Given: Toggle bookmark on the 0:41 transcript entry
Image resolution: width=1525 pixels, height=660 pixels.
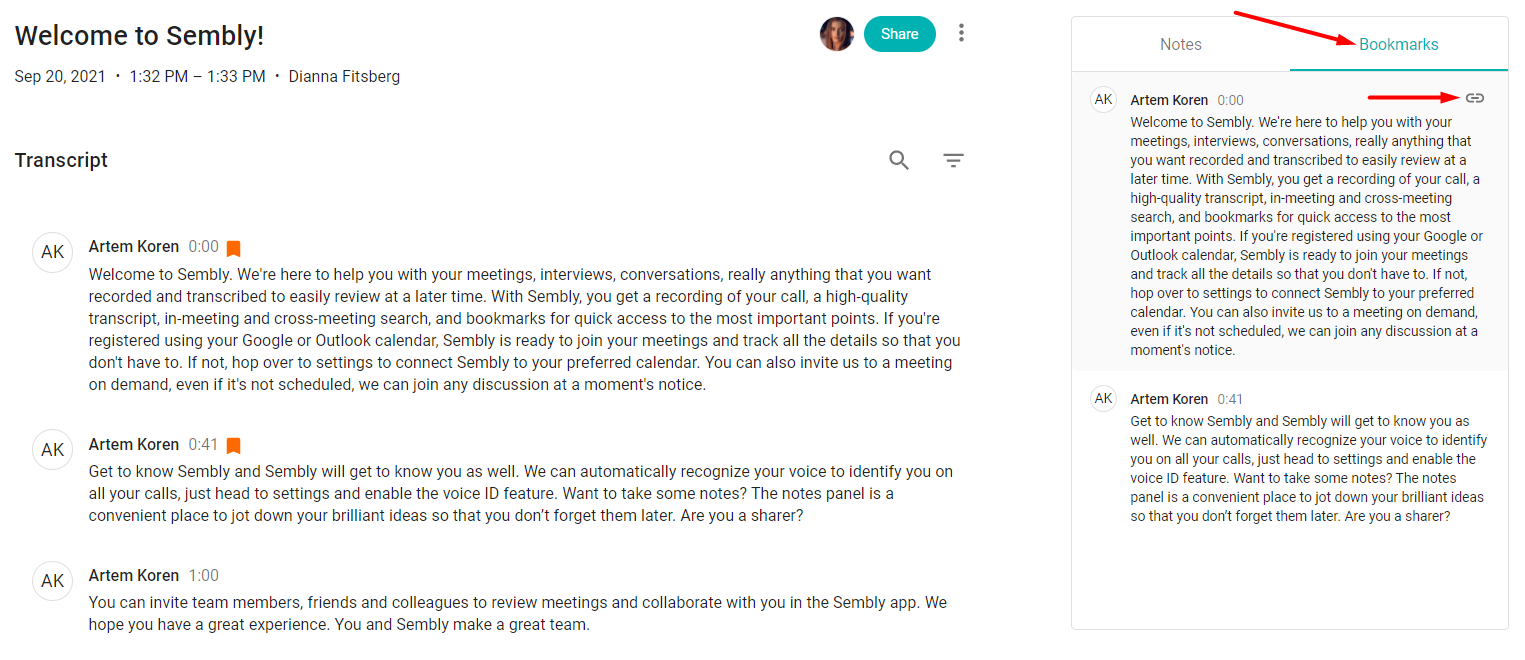Looking at the screenshot, I should [233, 446].
